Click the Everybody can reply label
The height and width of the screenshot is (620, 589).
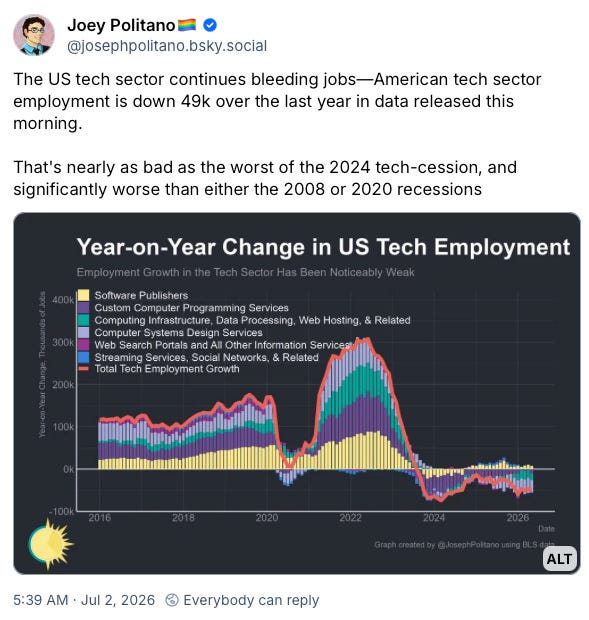(x=251, y=600)
